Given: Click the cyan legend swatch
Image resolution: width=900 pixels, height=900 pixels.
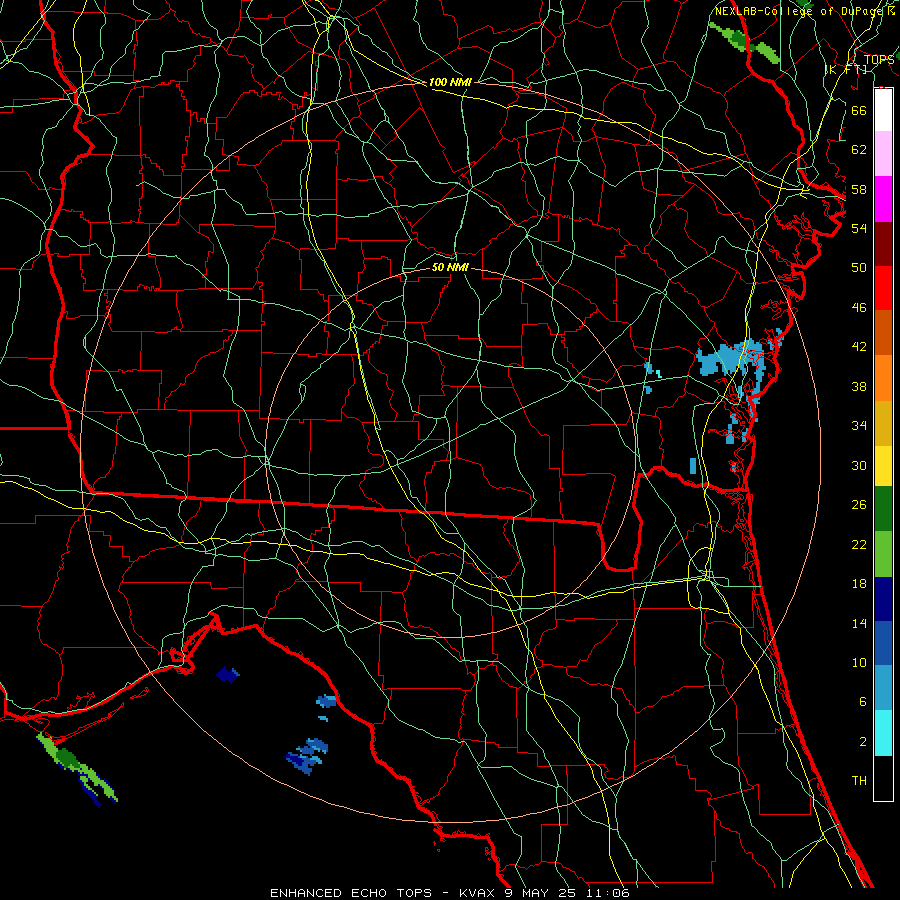Looking at the screenshot, I should (x=883, y=733).
